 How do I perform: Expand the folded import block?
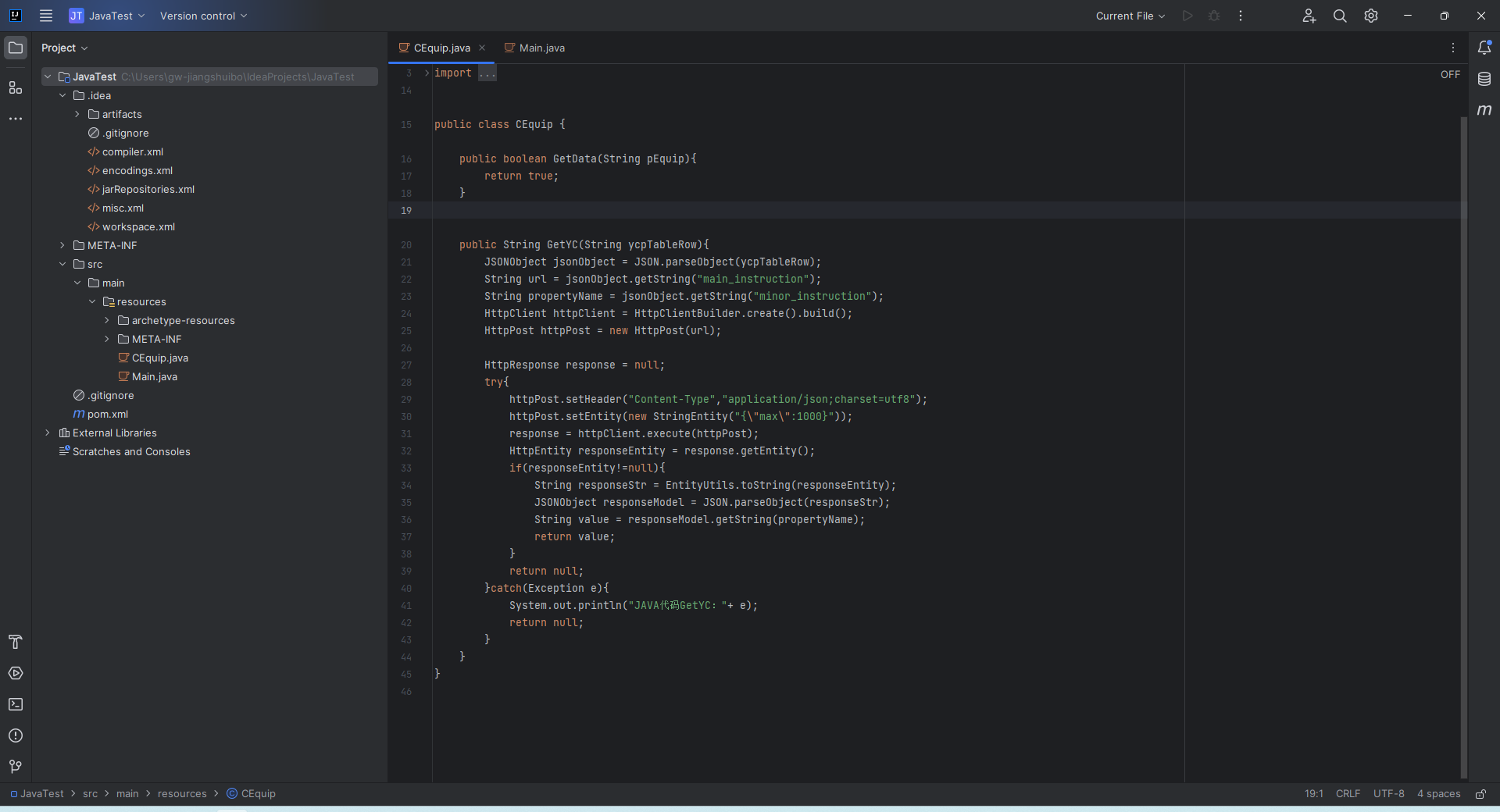point(487,73)
